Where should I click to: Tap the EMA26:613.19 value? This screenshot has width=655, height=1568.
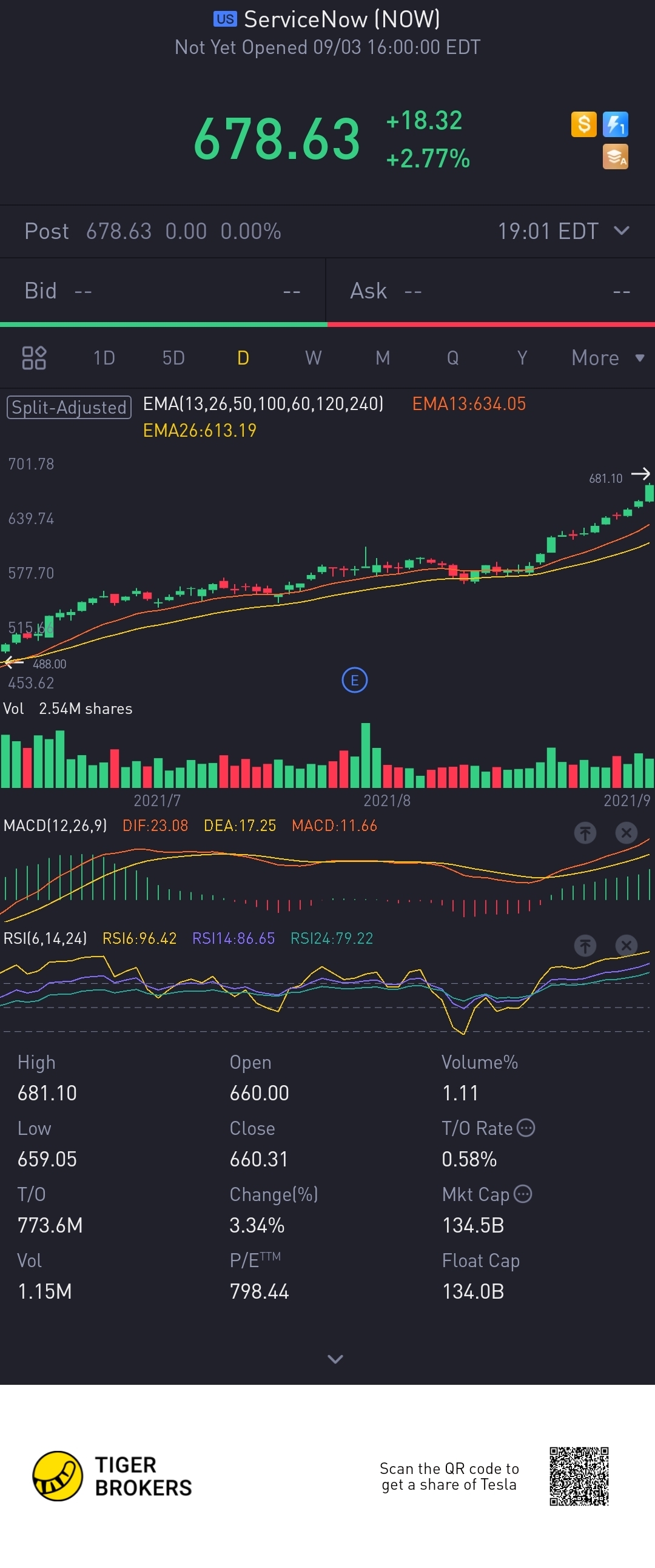(x=200, y=430)
